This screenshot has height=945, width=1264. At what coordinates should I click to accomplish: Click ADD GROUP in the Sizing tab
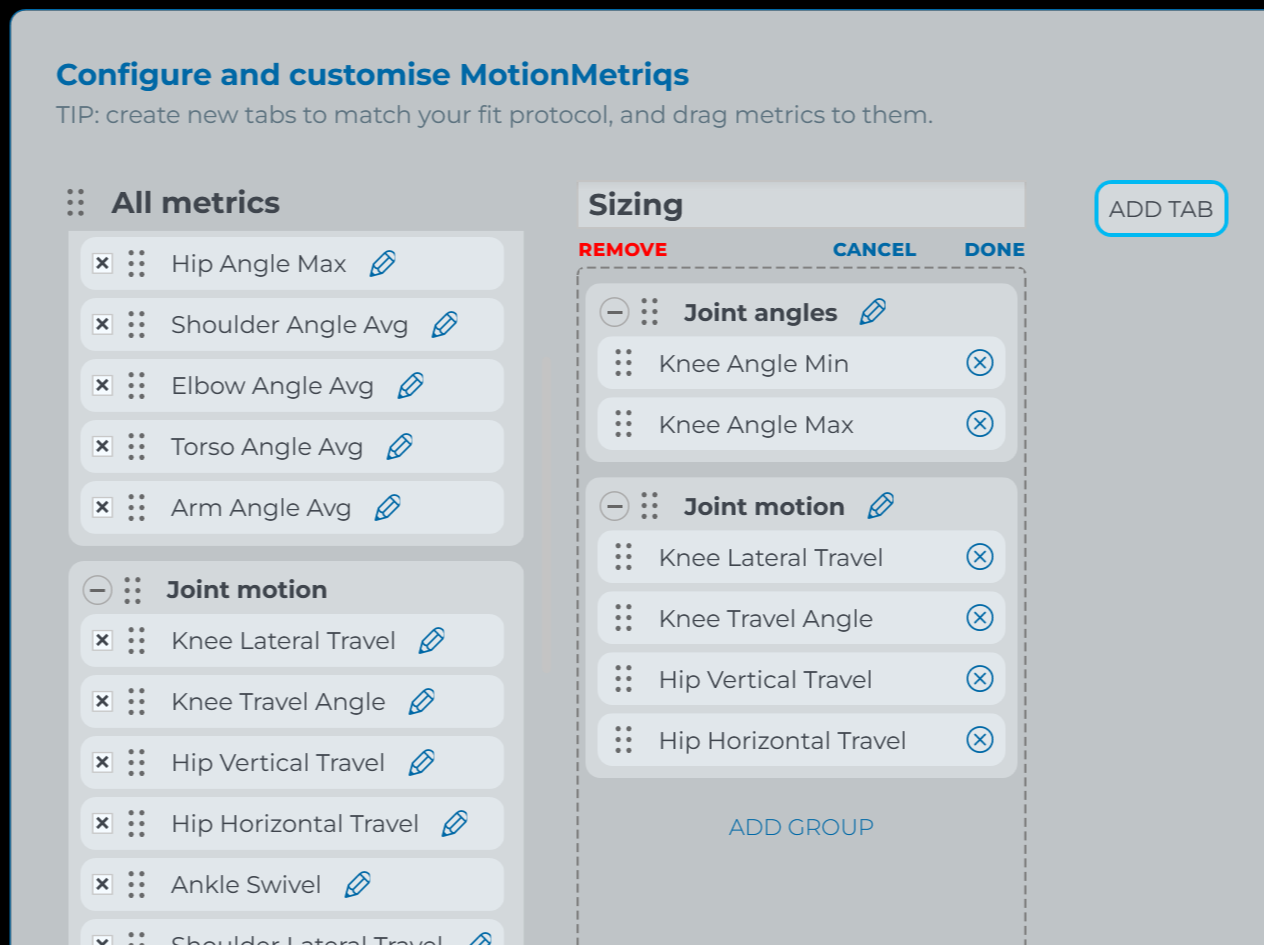(801, 827)
